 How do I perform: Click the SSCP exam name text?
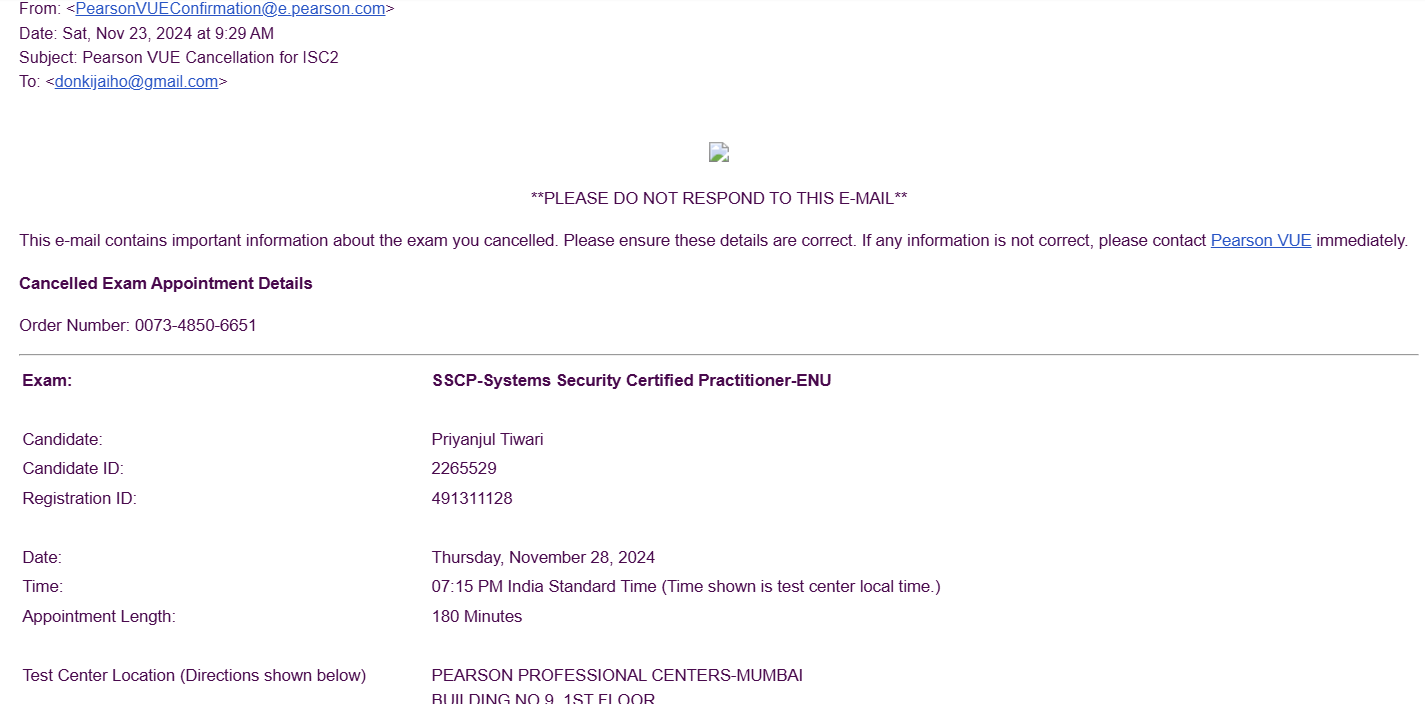[x=631, y=381]
